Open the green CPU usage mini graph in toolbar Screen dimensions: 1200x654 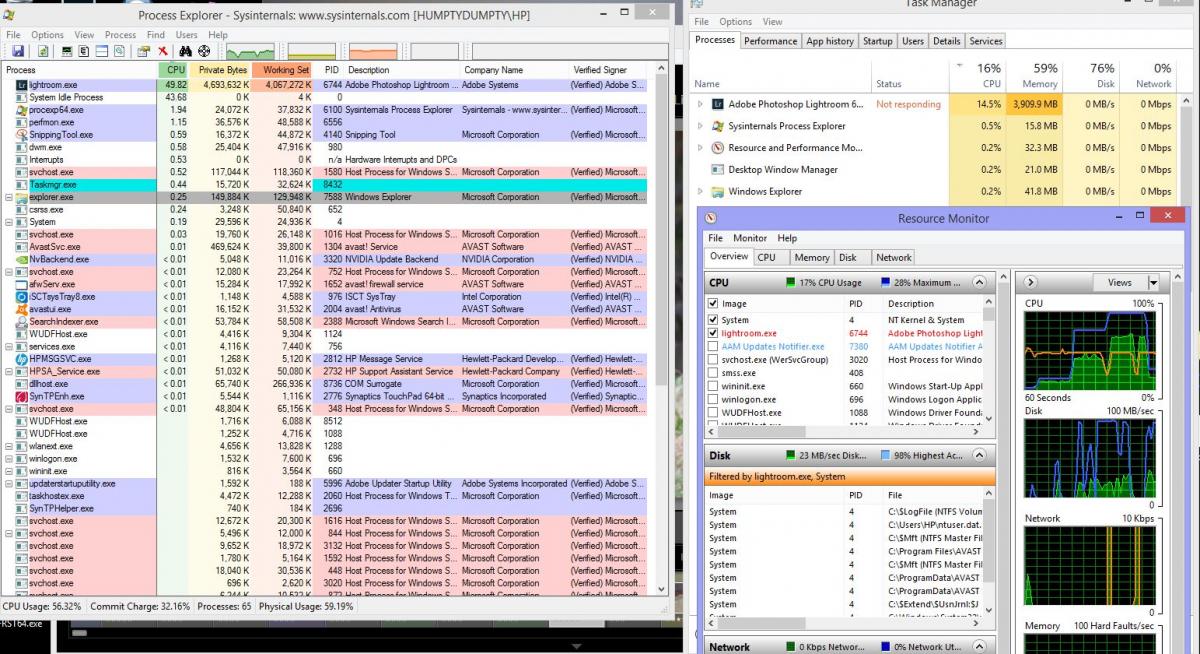click(x=250, y=51)
